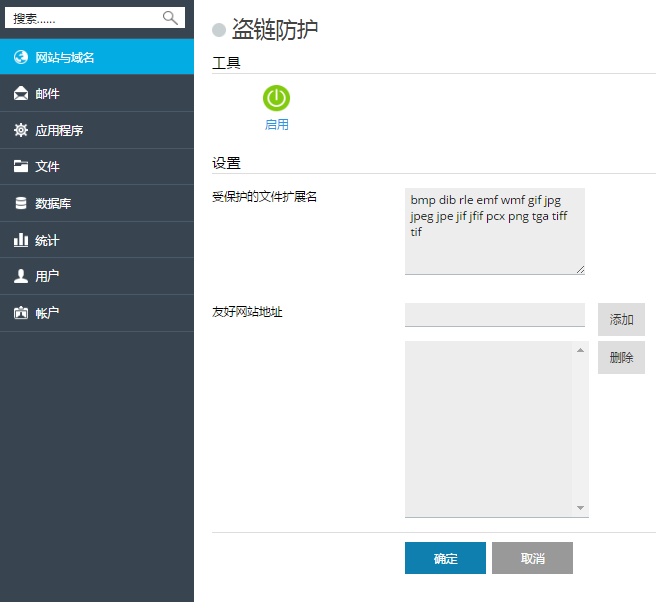Open the 网站与域名 menu item
Screen dimensions: 656x602
click(x=97, y=57)
